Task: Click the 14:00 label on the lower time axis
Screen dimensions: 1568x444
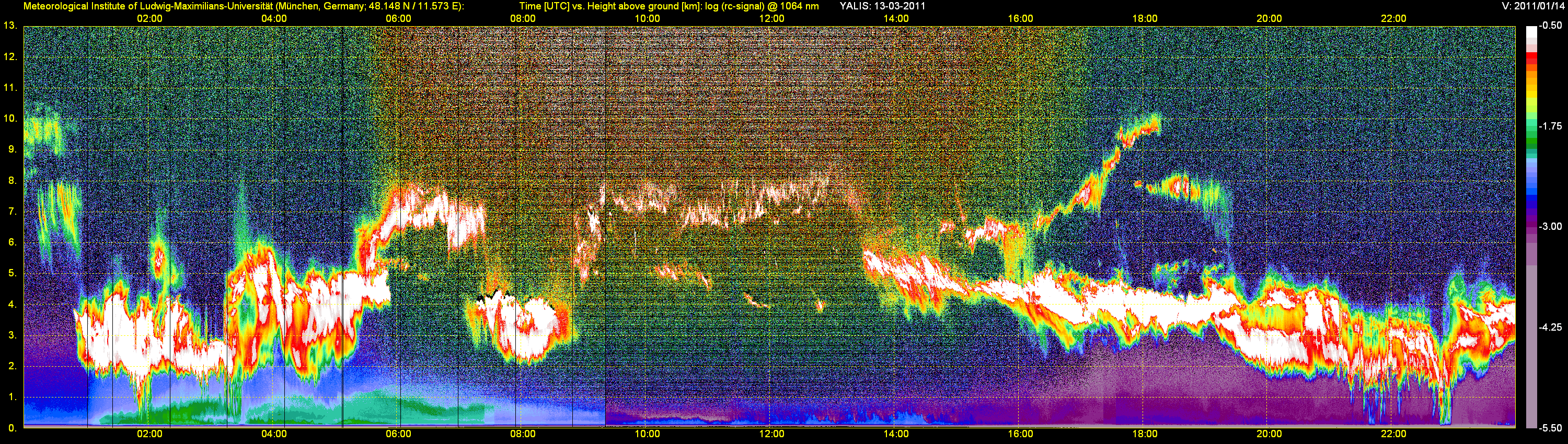Action: 896,434
